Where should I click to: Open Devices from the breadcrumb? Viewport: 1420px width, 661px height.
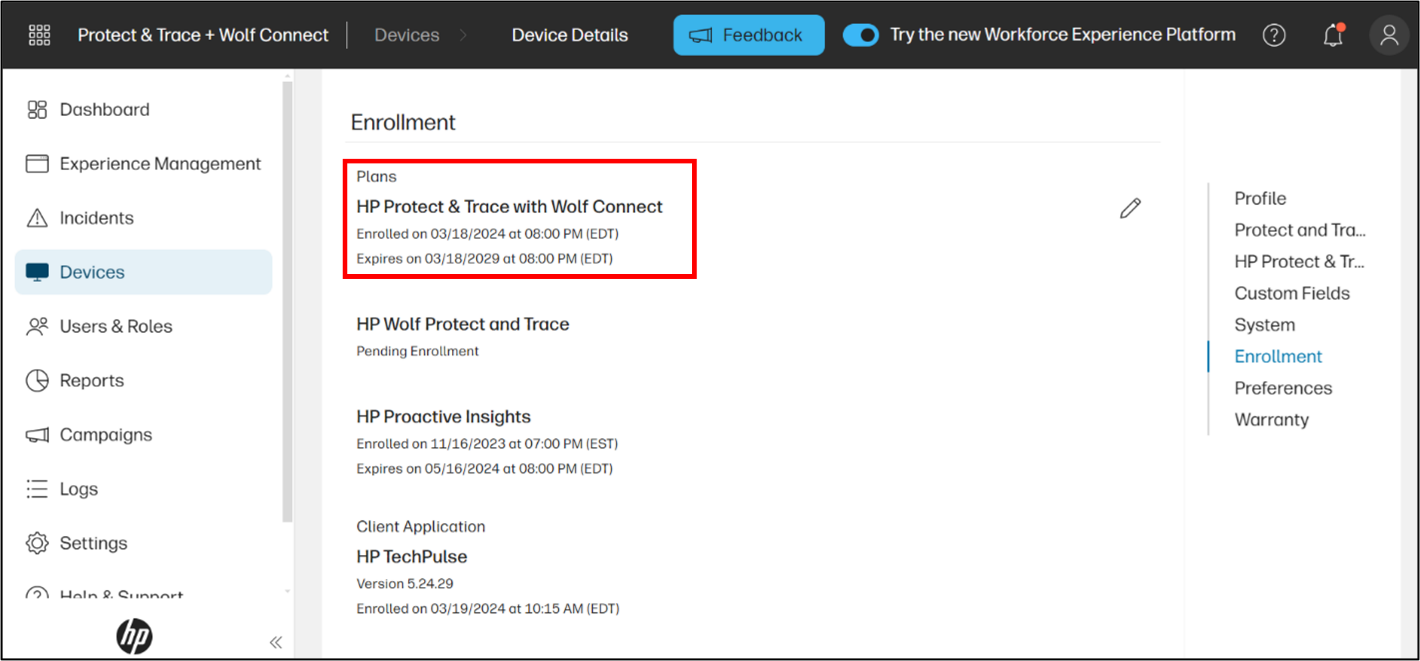[406, 34]
